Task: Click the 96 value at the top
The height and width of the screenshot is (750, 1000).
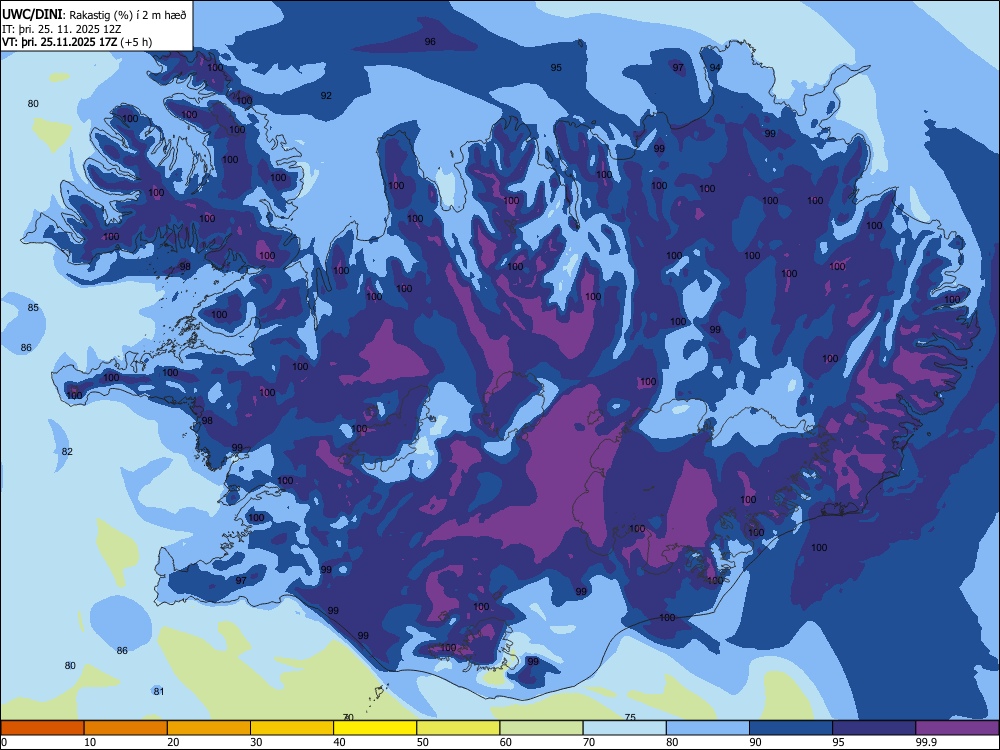Action: tap(430, 41)
